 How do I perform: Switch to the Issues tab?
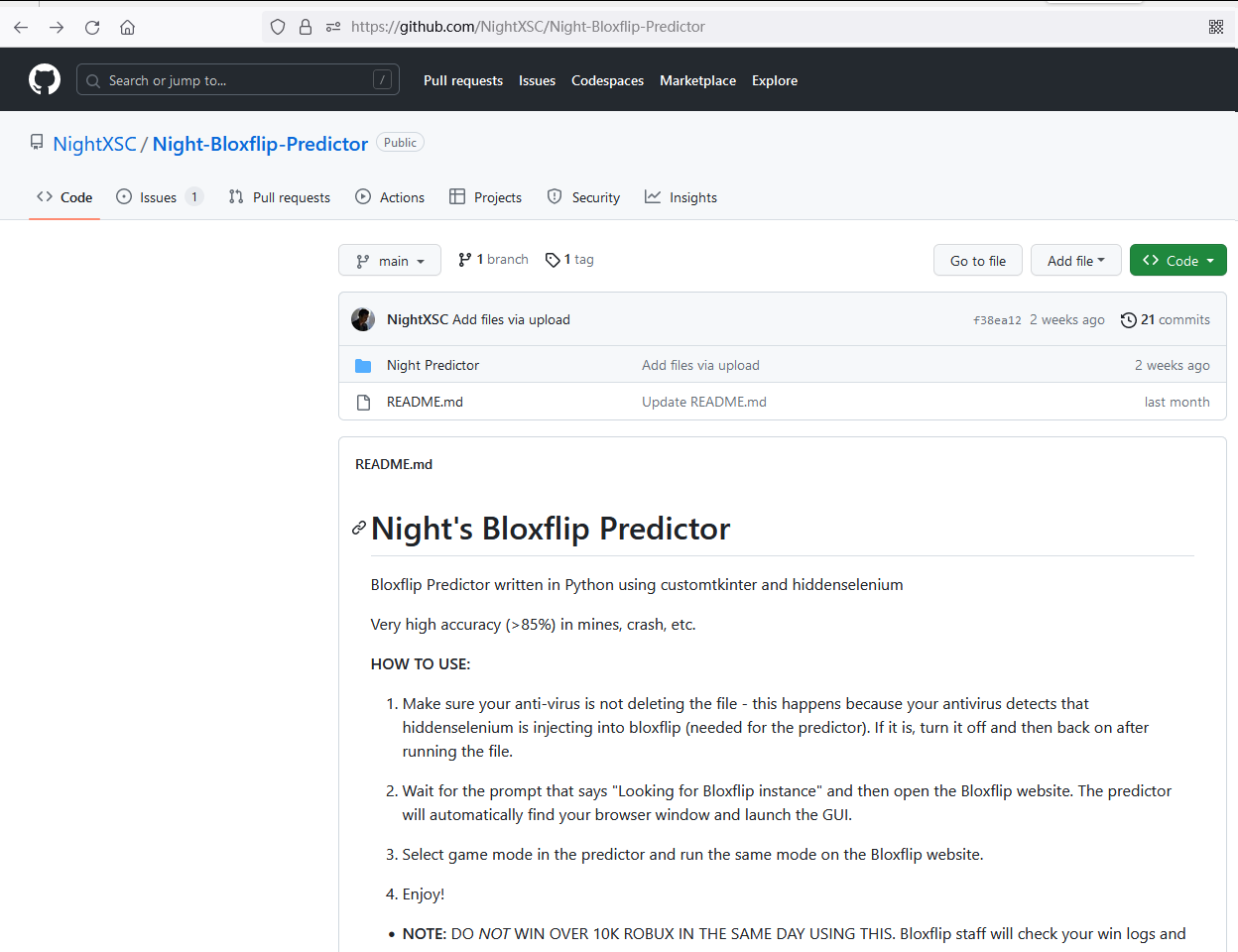(159, 197)
